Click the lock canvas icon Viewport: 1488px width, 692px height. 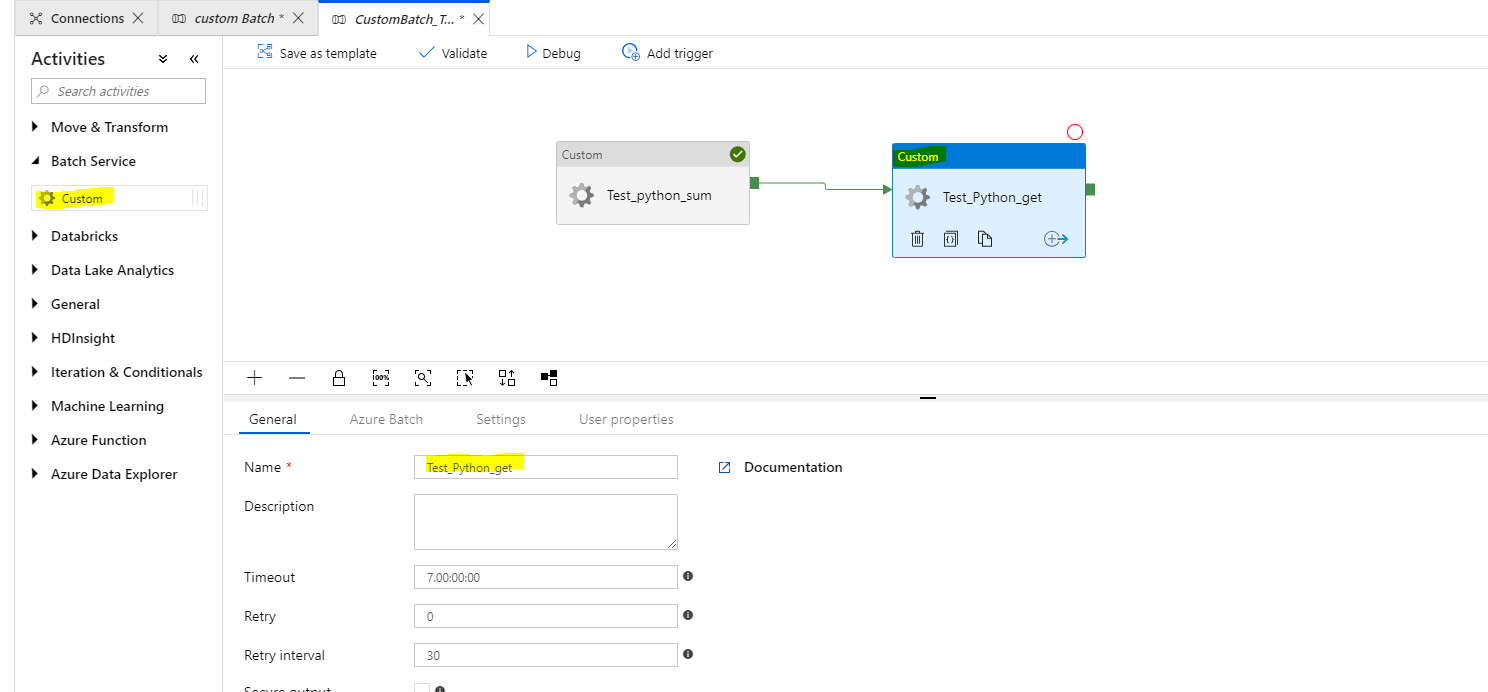point(339,377)
